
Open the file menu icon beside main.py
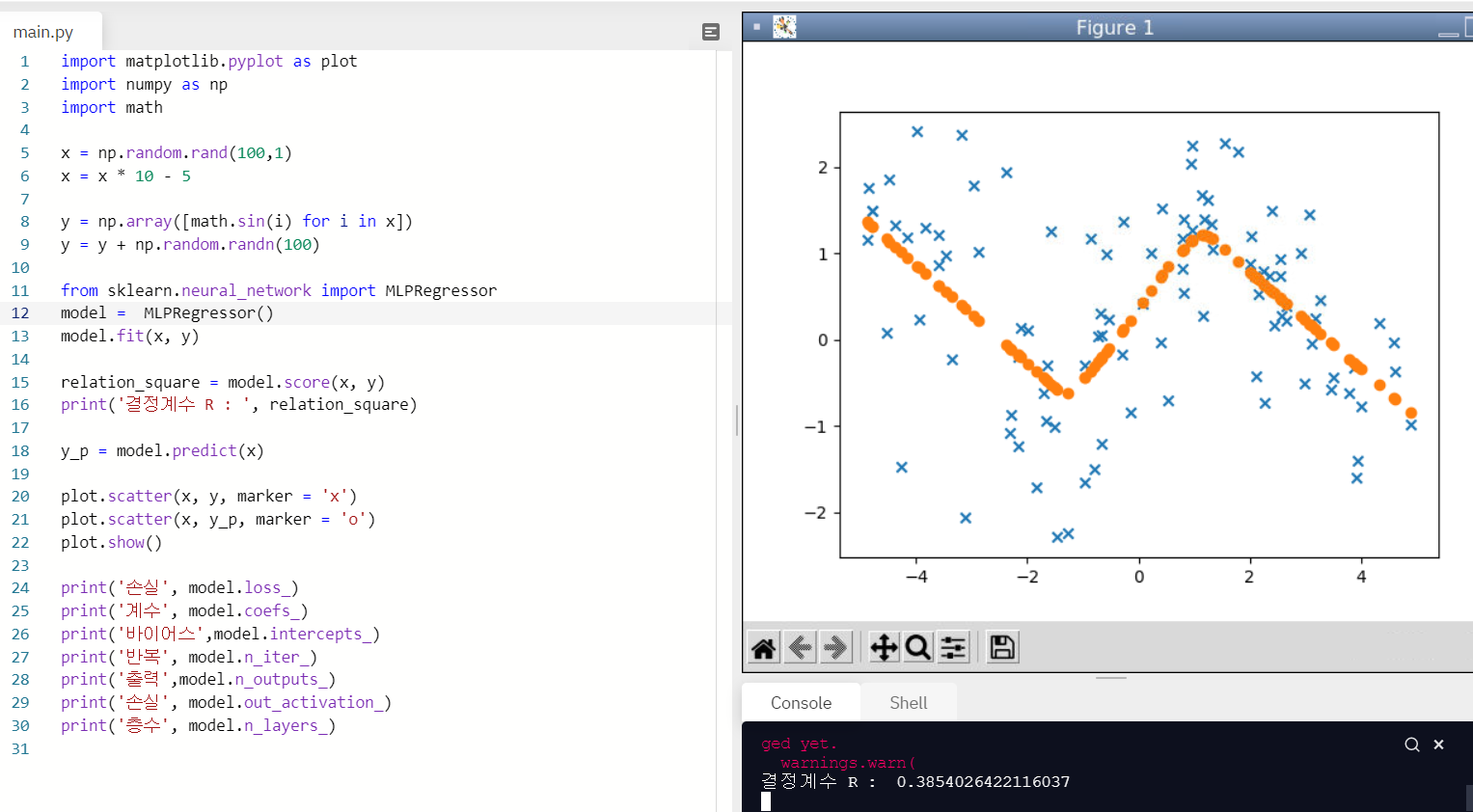tap(711, 33)
